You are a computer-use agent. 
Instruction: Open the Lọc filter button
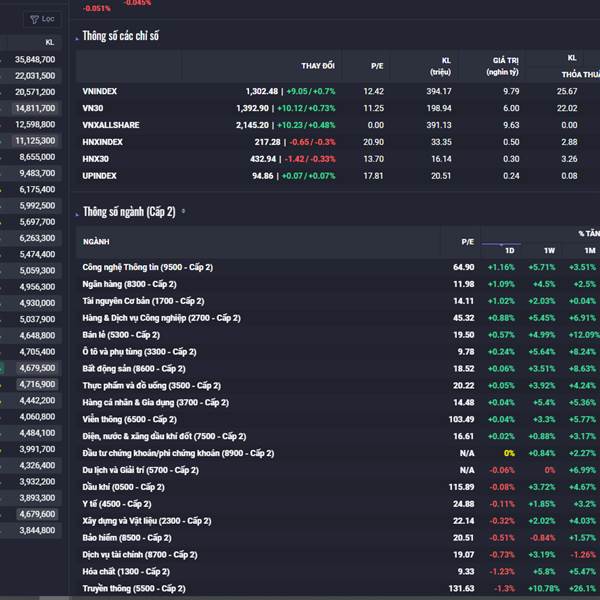coord(42,19)
